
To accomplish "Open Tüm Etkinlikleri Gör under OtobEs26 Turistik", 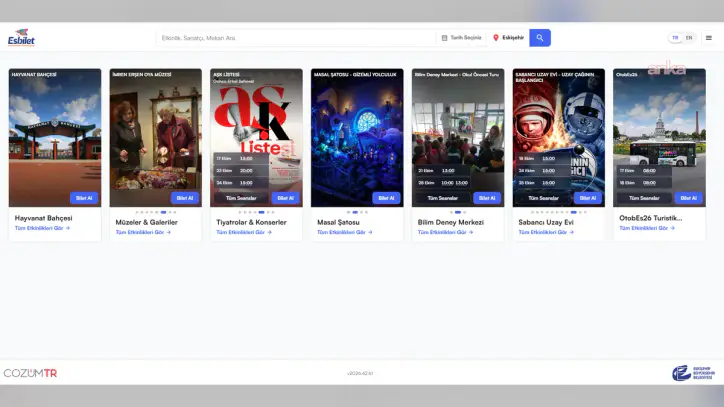I will pos(646,228).
